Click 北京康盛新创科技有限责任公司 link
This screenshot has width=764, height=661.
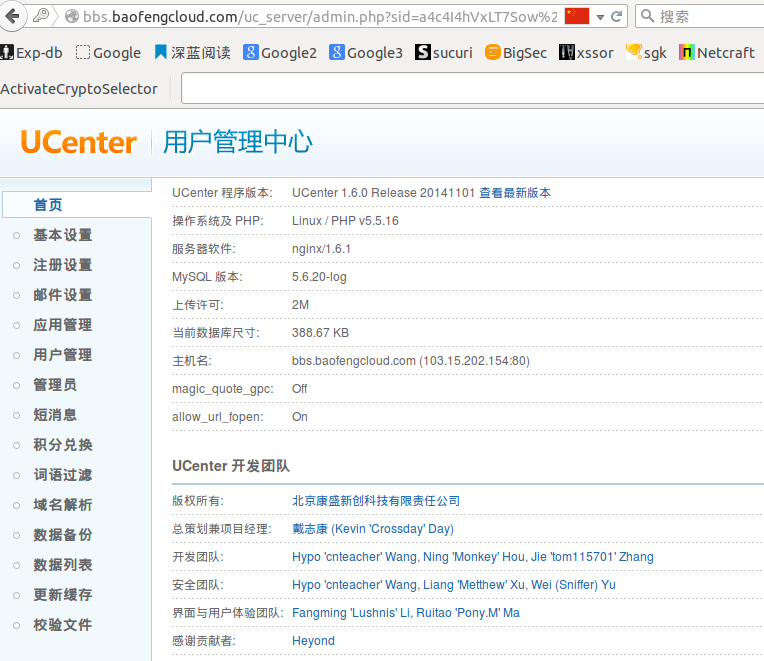(x=376, y=501)
